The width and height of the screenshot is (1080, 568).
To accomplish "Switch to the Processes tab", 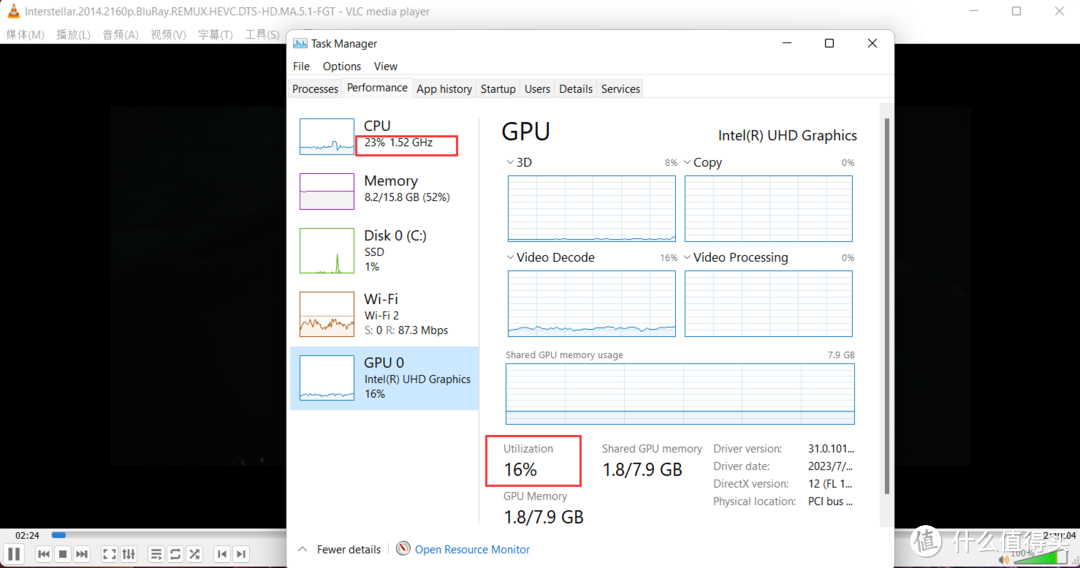I will point(315,89).
